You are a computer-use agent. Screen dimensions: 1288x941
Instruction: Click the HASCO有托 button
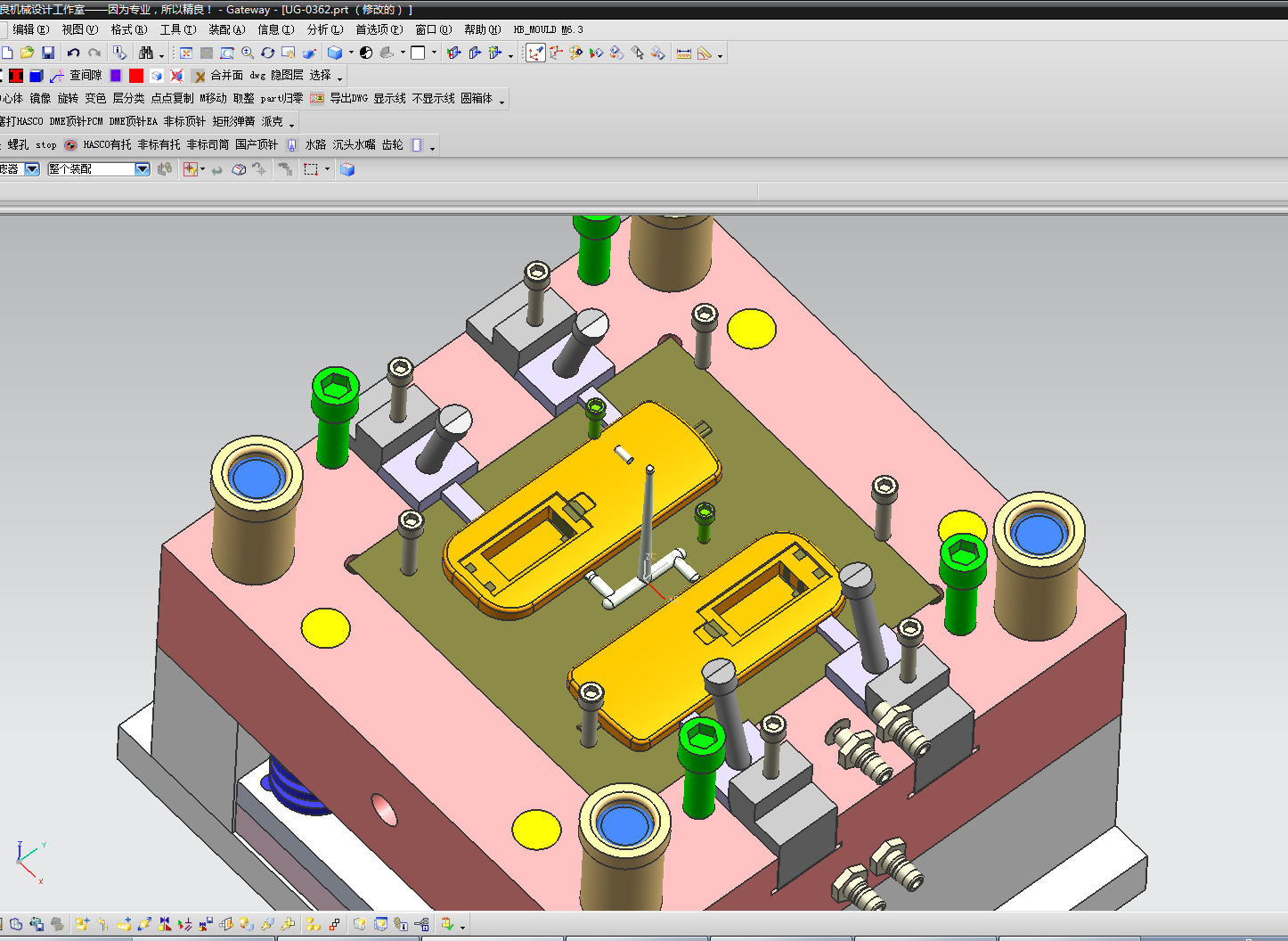pyautogui.click(x=107, y=144)
